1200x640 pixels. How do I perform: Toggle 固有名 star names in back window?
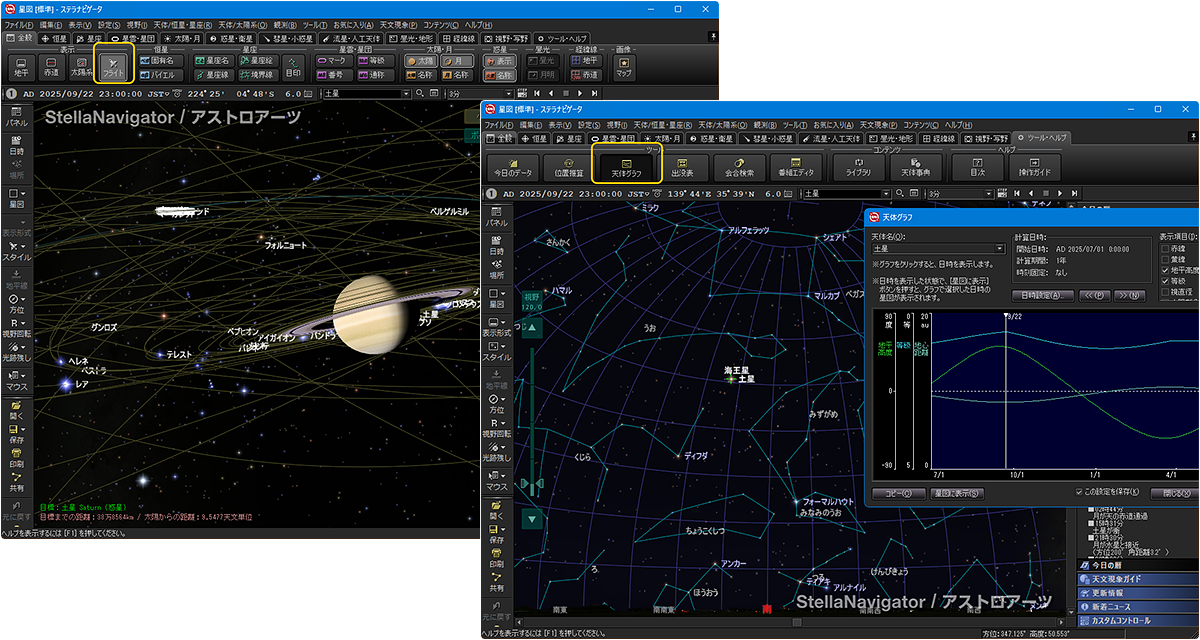[159, 60]
